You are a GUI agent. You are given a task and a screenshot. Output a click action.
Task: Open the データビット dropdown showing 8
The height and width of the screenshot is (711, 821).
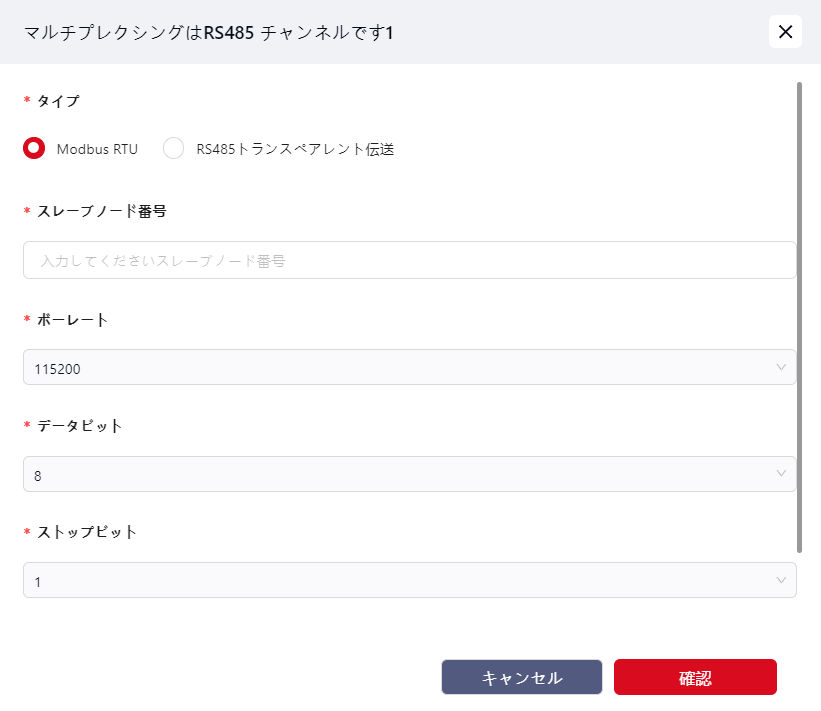click(x=400, y=474)
